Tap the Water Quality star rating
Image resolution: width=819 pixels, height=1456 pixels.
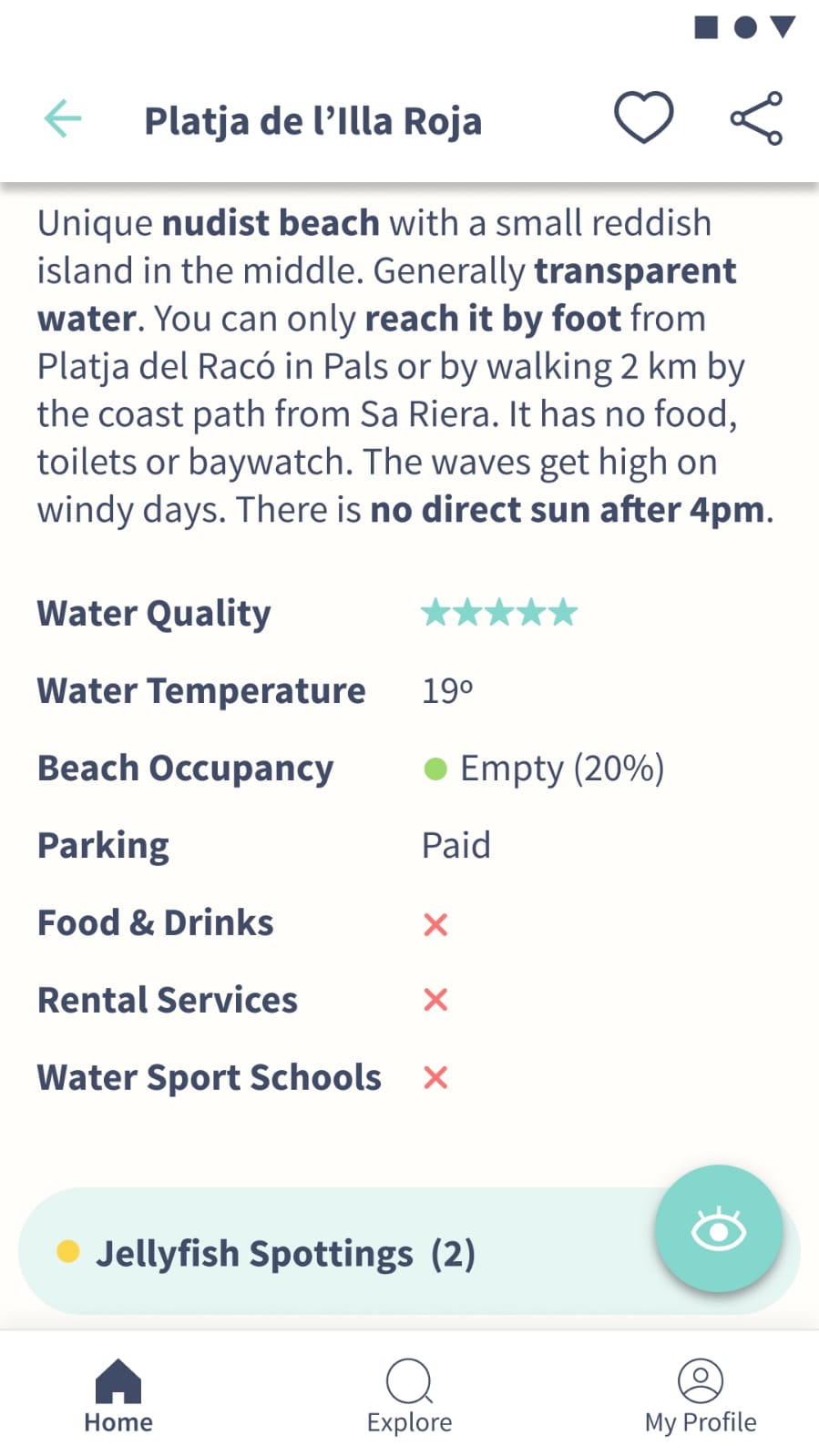point(499,613)
